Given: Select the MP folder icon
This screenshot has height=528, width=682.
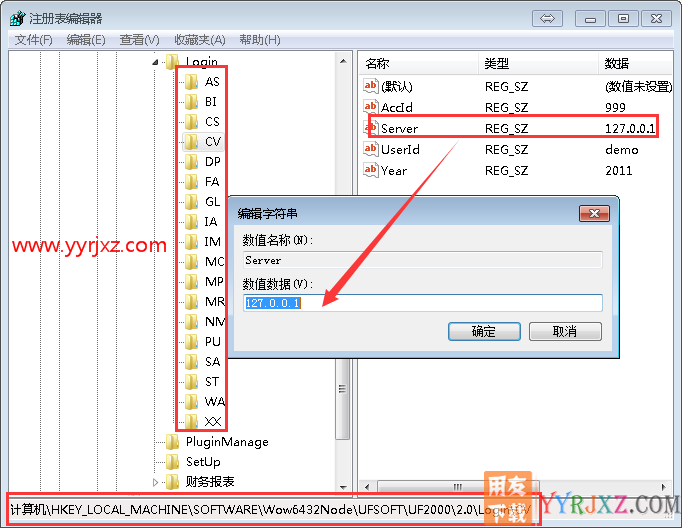Looking at the screenshot, I should pyautogui.click(x=191, y=281).
